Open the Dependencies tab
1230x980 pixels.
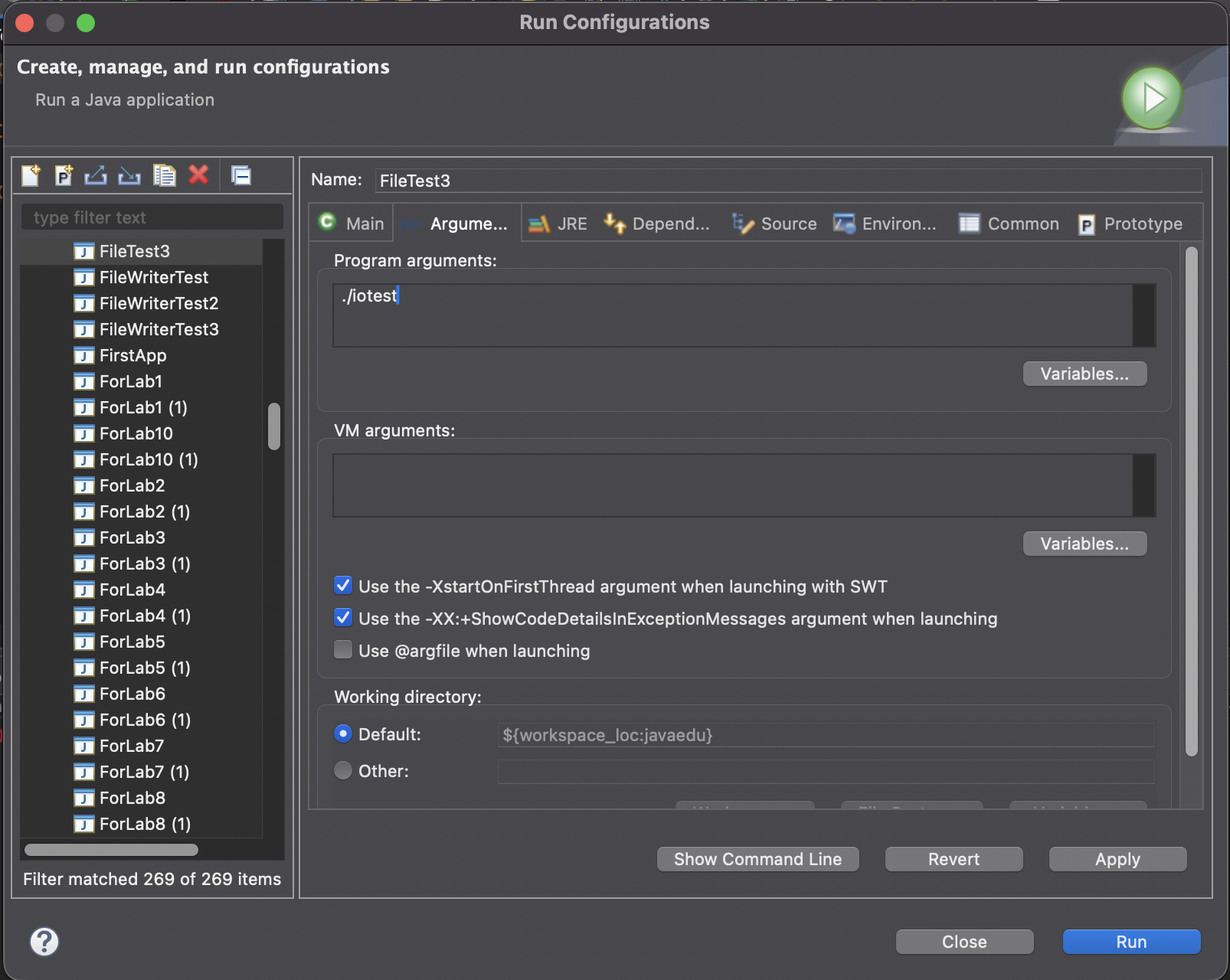pos(657,224)
